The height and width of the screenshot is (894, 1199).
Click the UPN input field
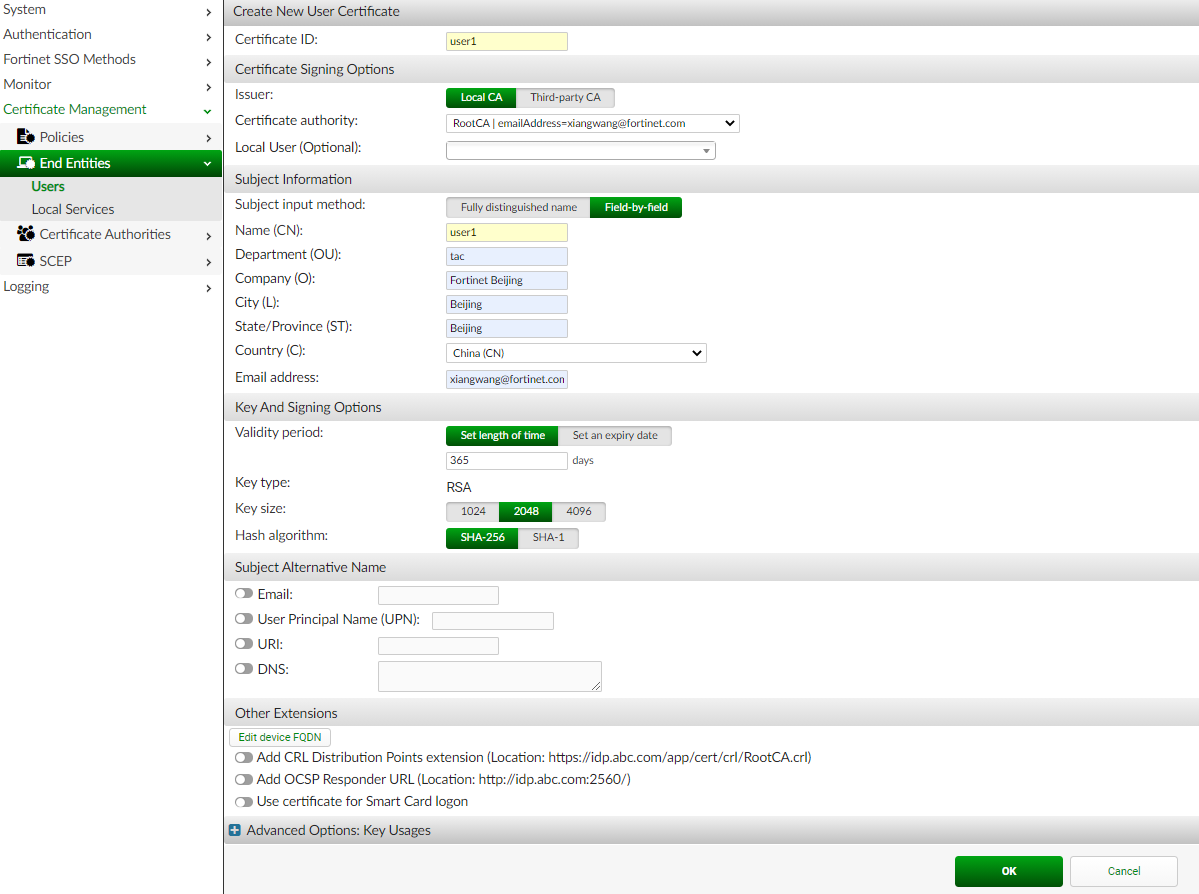(492, 621)
